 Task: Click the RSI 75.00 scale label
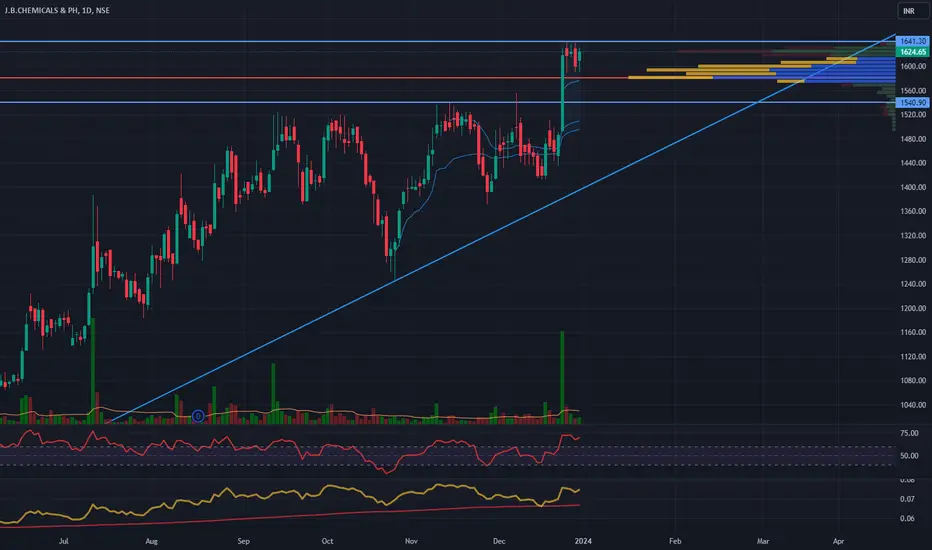pyautogui.click(x=909, y=433)
